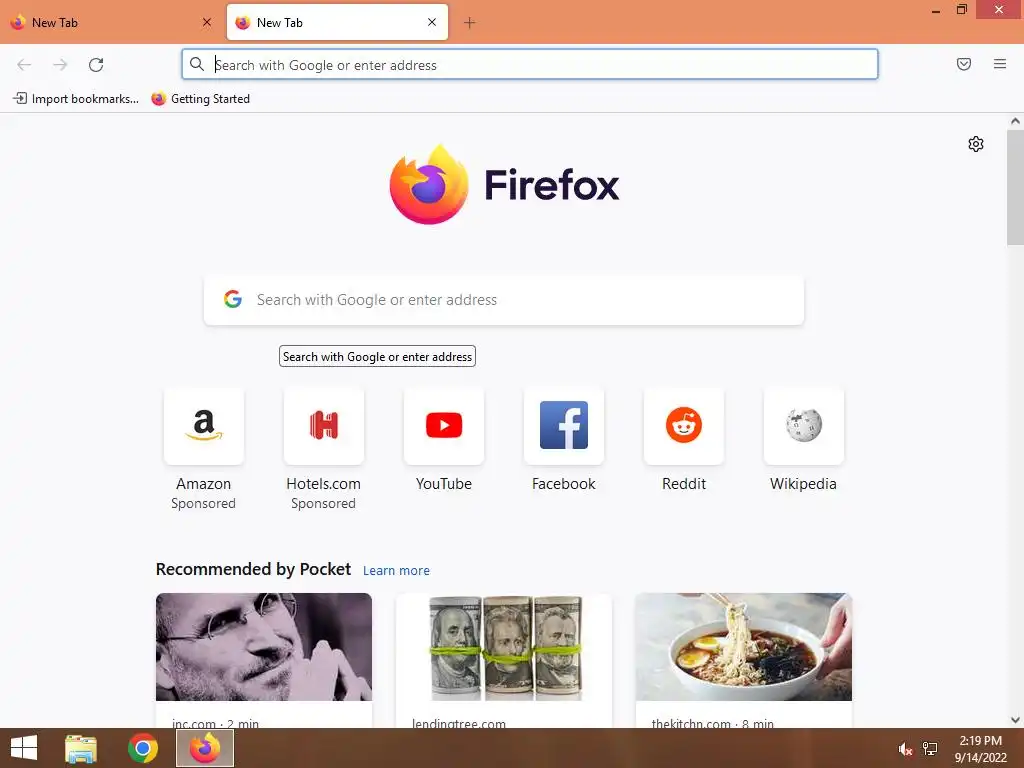Screen dimensions: 1024x768
Task: Open the YouTube shortcut tile
Action: point(444,426)
